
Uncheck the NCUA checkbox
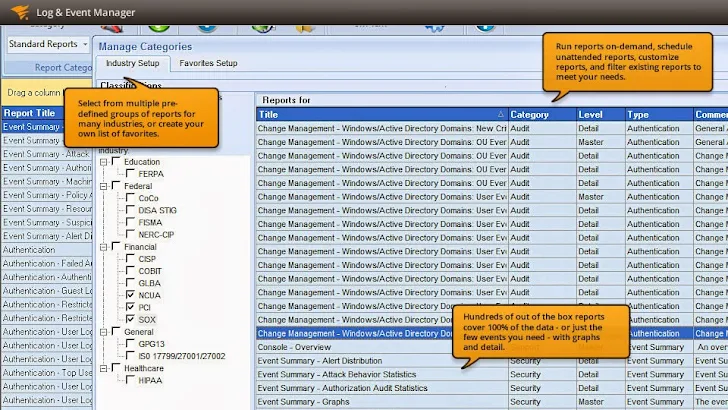tap(130, 294)
